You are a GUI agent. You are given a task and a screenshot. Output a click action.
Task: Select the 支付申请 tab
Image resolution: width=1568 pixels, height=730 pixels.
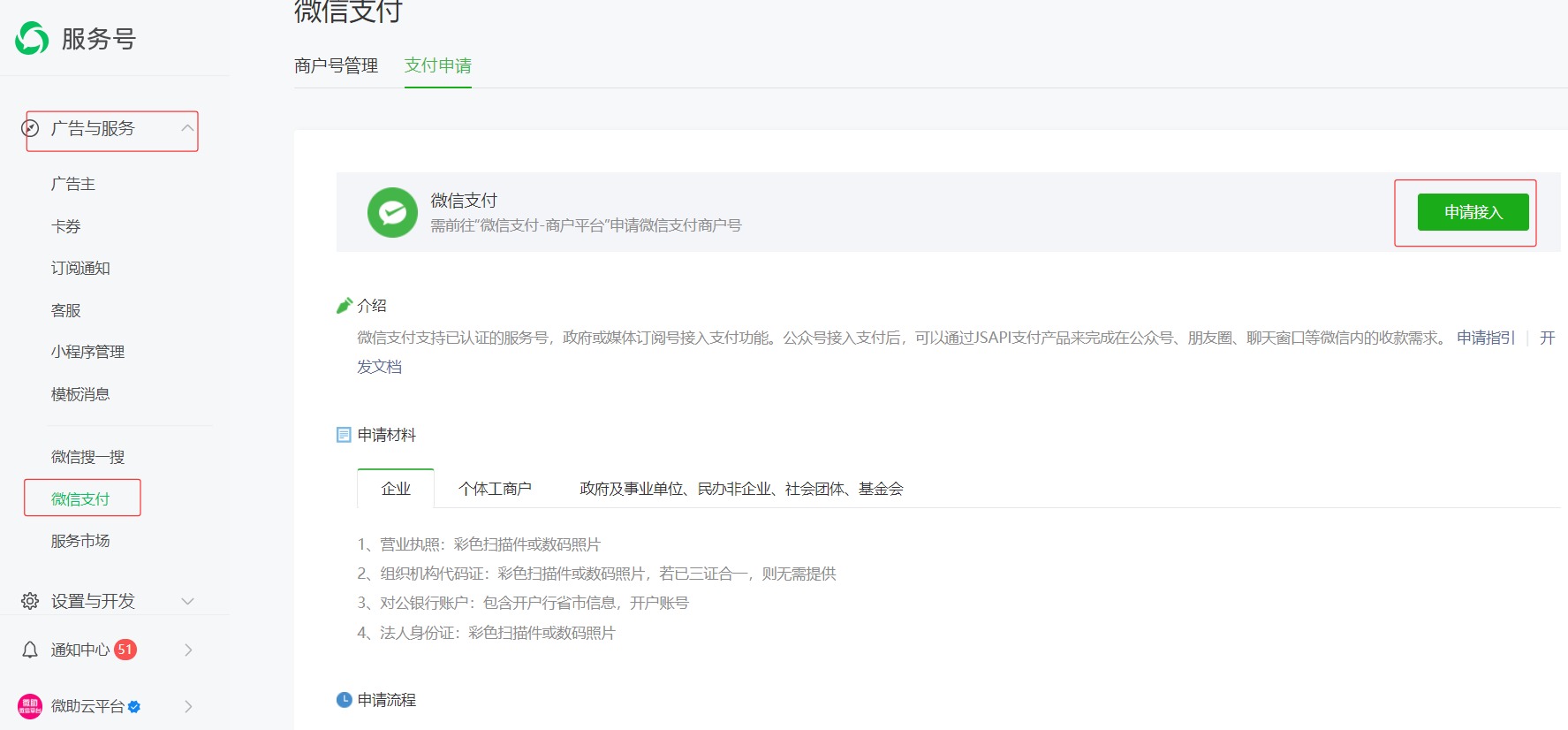tap(438, 65)
